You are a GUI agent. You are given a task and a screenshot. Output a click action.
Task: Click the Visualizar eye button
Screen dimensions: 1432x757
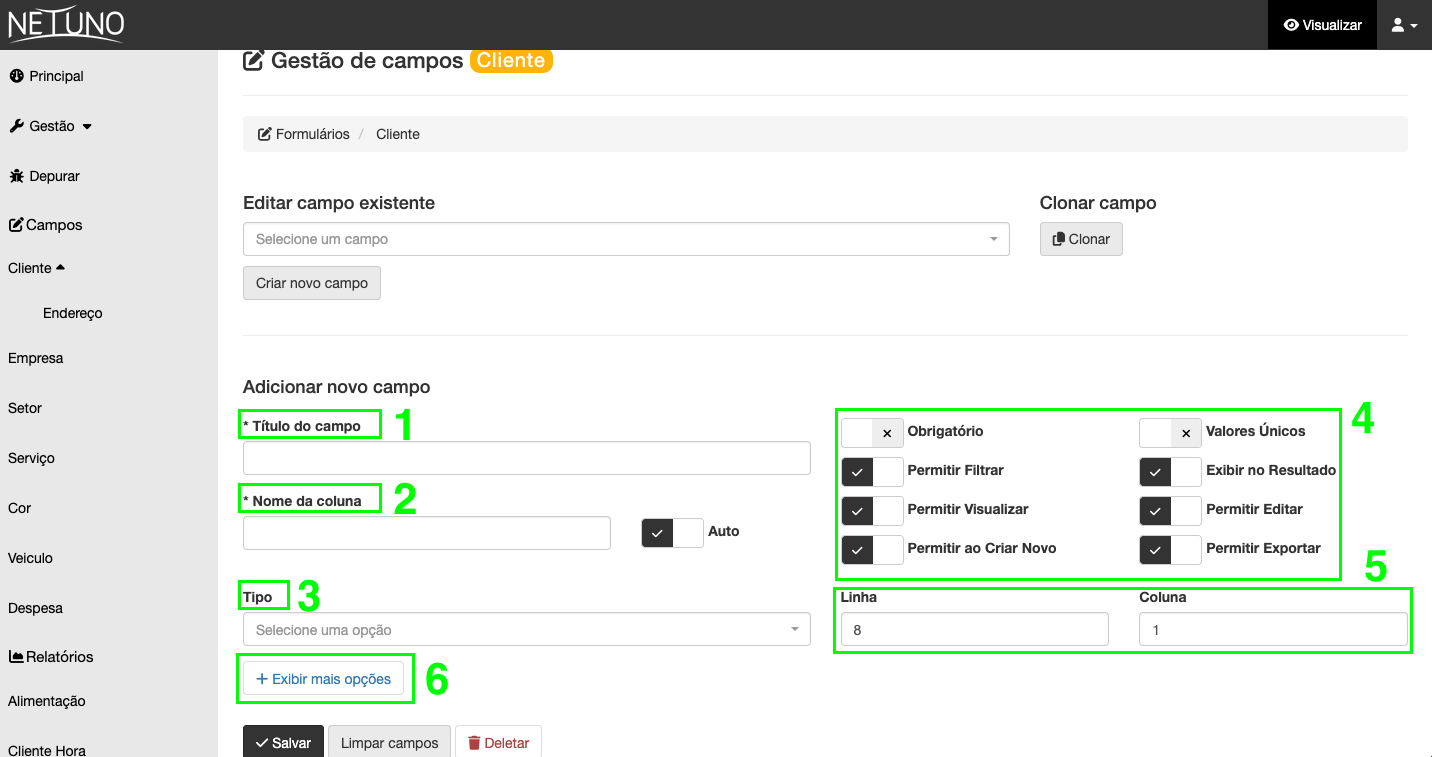(x=1322, y=25)
